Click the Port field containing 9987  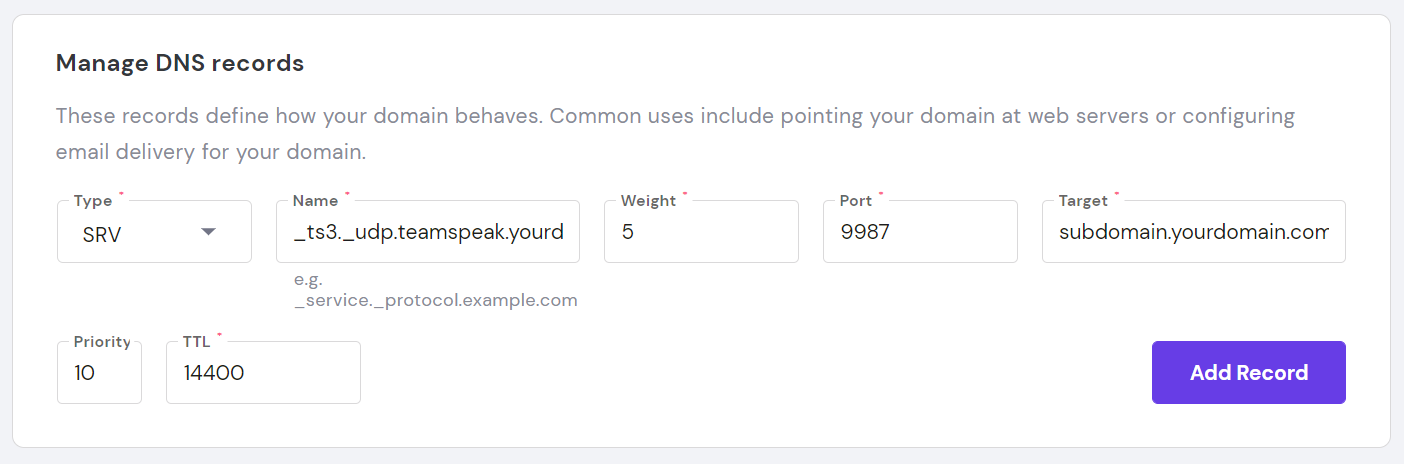pos(919,232)
